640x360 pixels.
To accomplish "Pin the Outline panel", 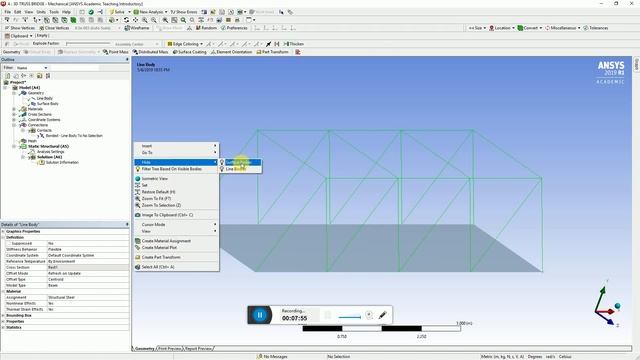I will pyautogui.click(x=127, y=60).
